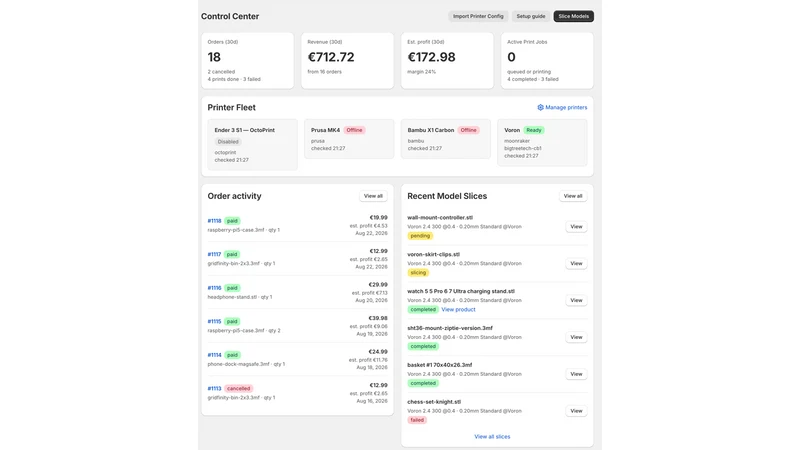Click the Ready badge on Voron
This screenshot has height=450, width=800.
click(534, 130)
